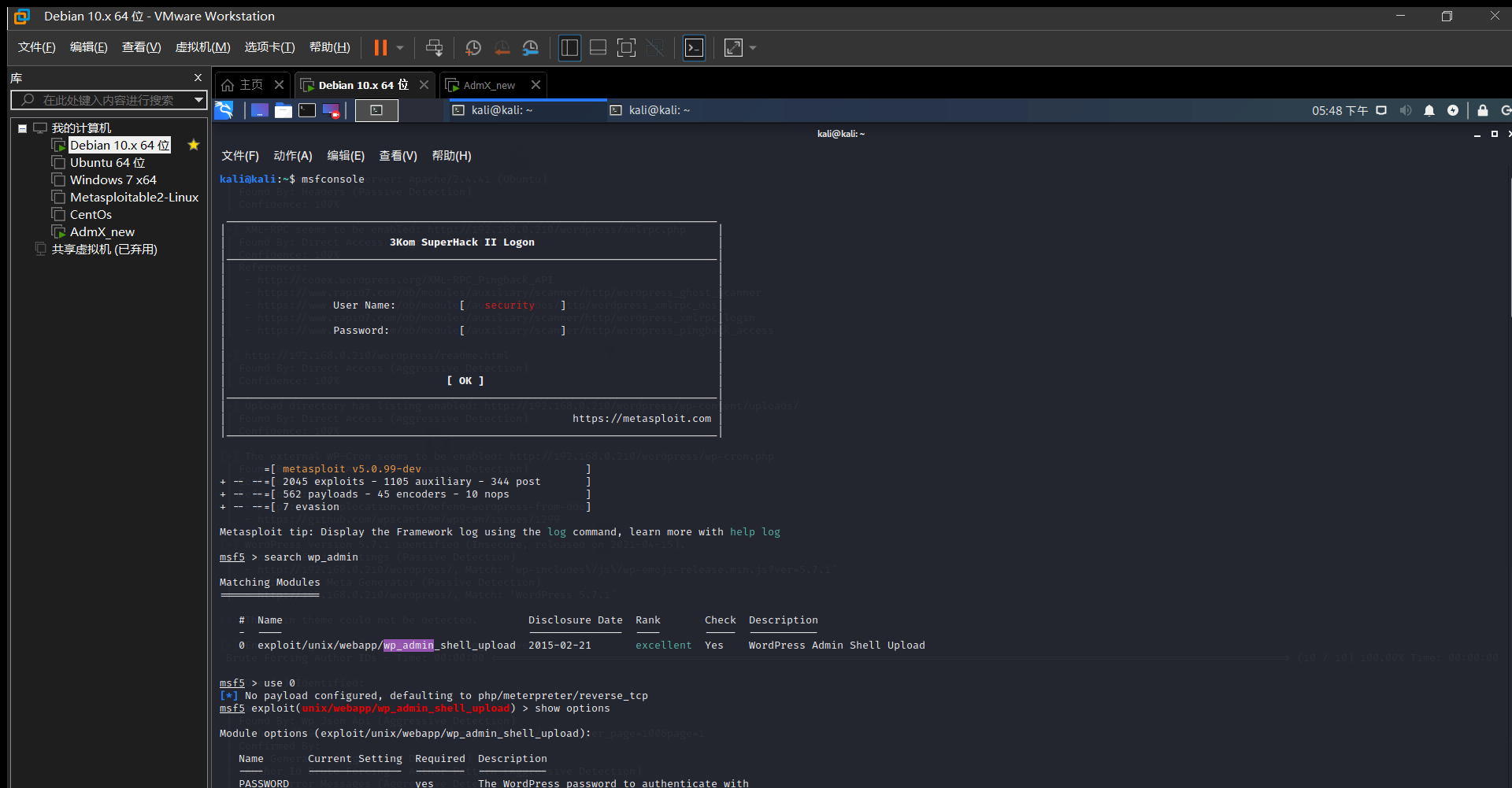This screenshot has width=1512, height=788.
Task: Open terminal 帮助(H) menu
Action: [x=451, y=156]
